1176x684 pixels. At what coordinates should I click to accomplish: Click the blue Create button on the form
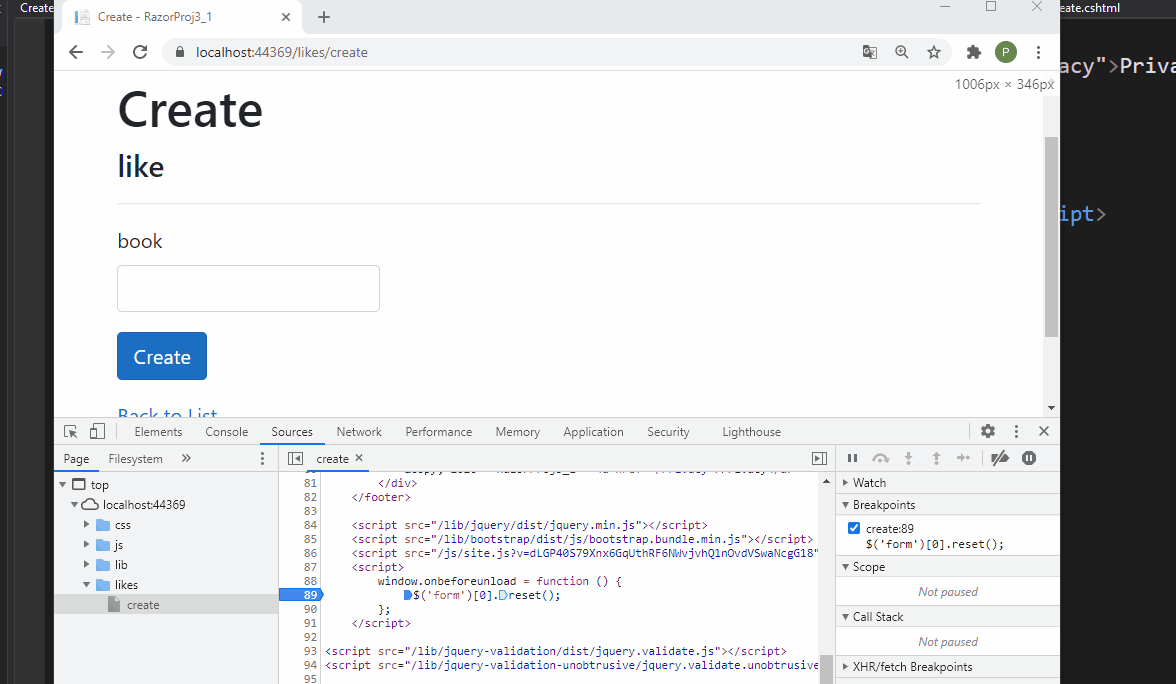[x=161, y=356]
